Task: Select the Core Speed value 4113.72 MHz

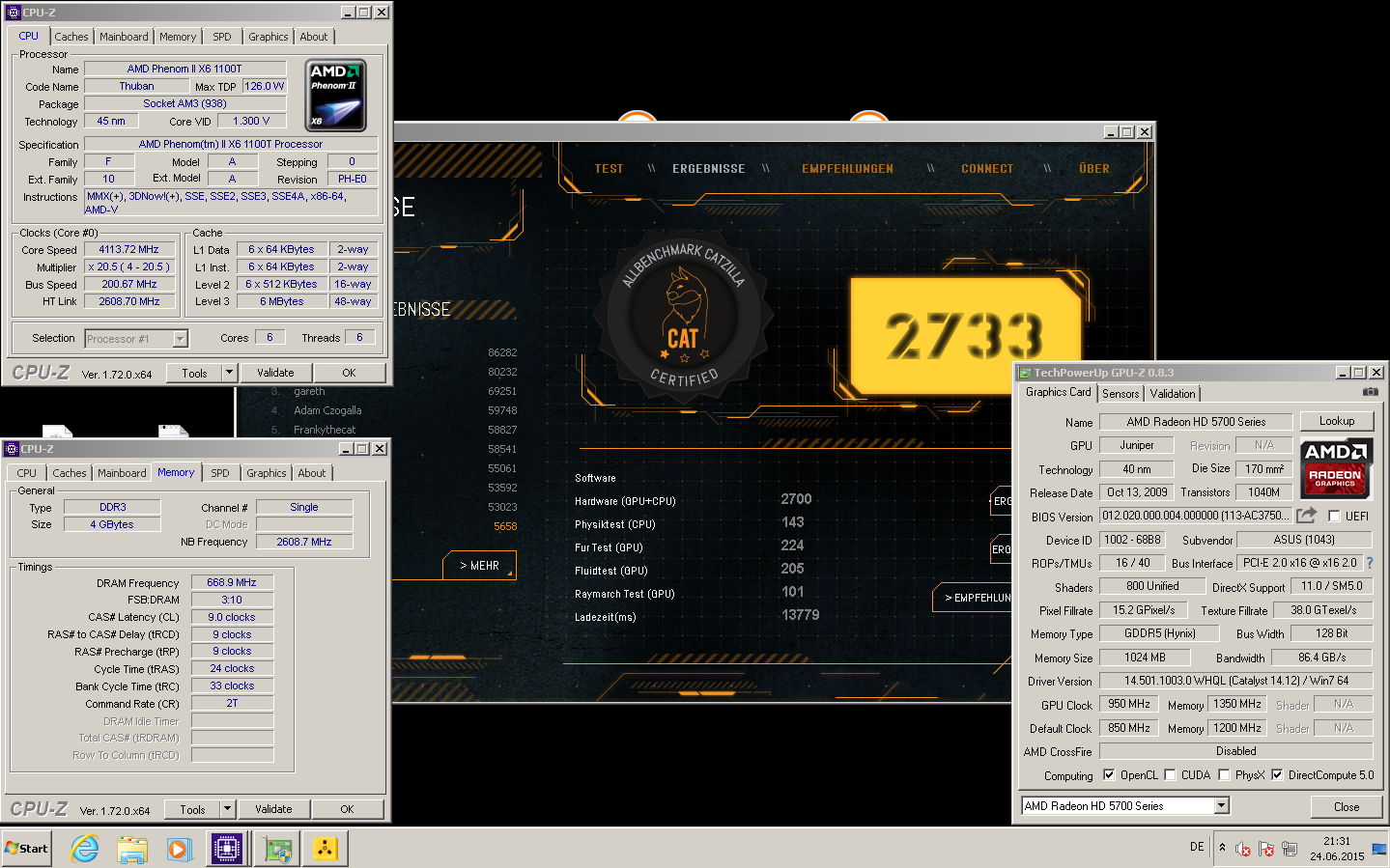Action: 128,249
